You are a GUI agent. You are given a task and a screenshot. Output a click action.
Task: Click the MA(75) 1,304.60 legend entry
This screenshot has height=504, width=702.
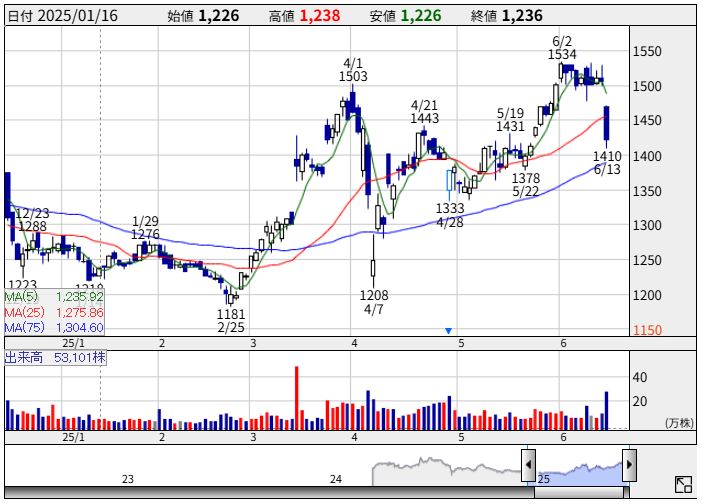(54, 328)
